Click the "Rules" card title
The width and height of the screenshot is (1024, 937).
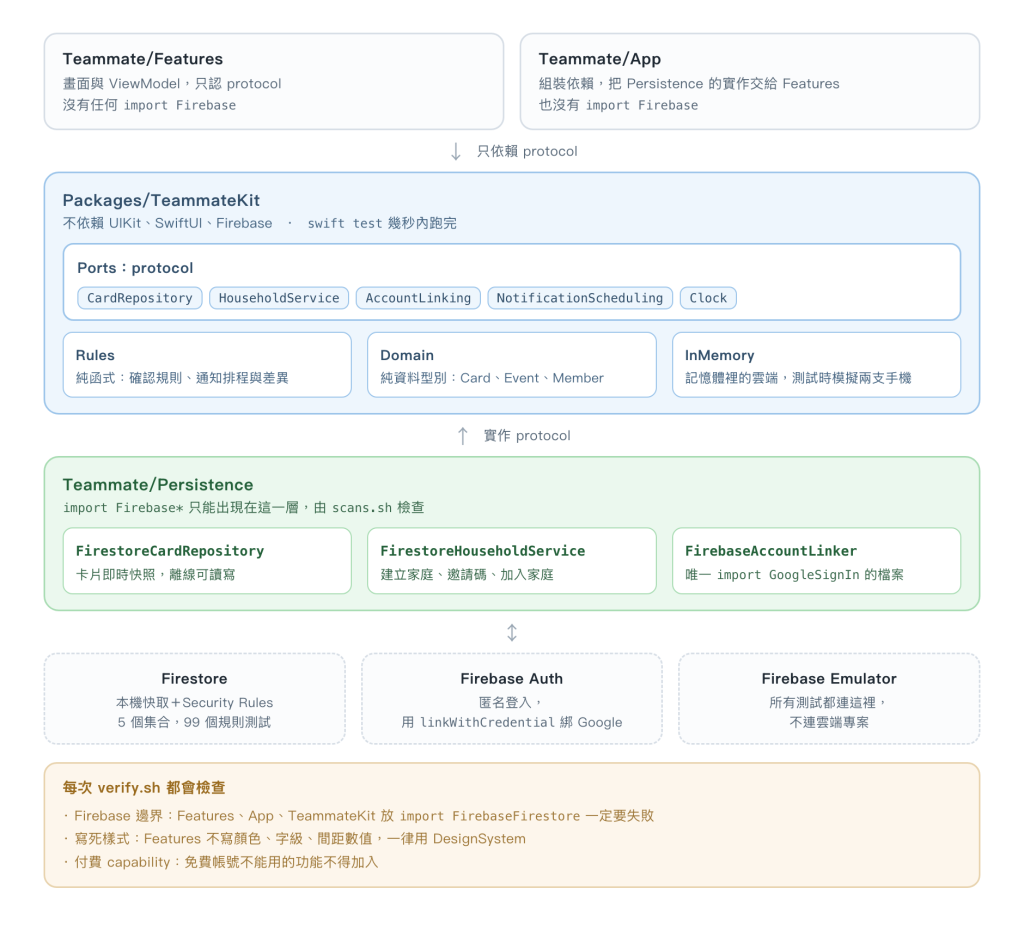95,355
